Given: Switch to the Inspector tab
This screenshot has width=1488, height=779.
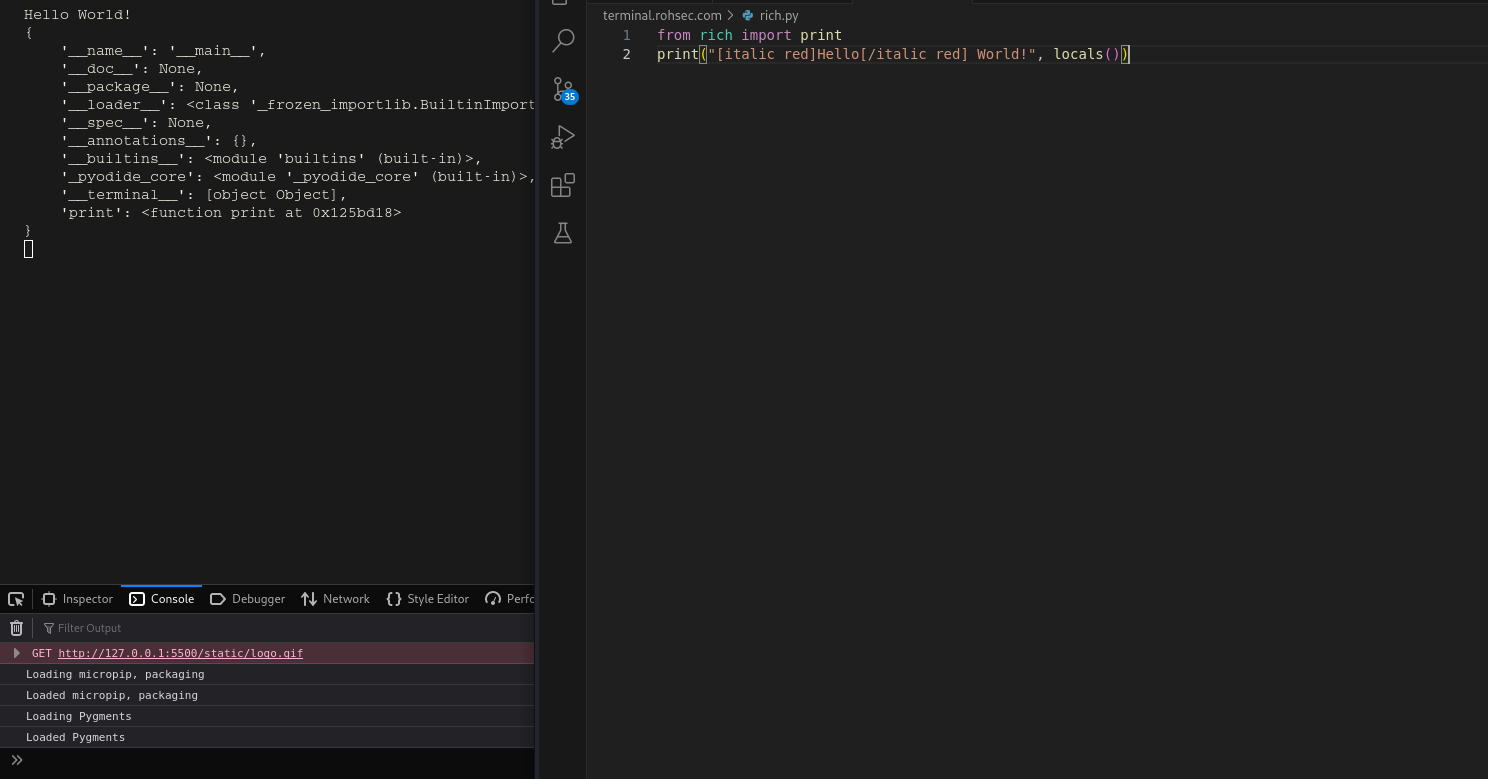Looking at the screenshot, I should [x=78, y=599].
